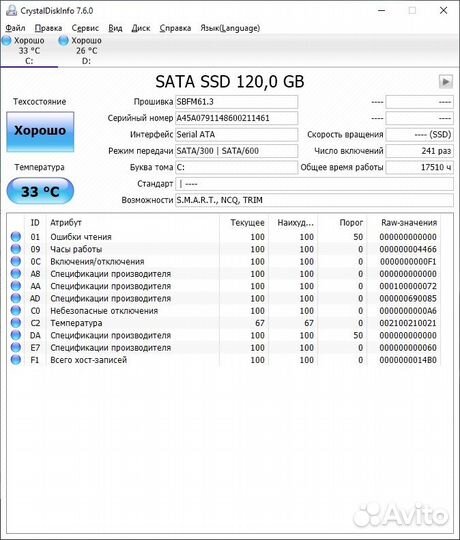Open the Правка menu

point(49,28)
